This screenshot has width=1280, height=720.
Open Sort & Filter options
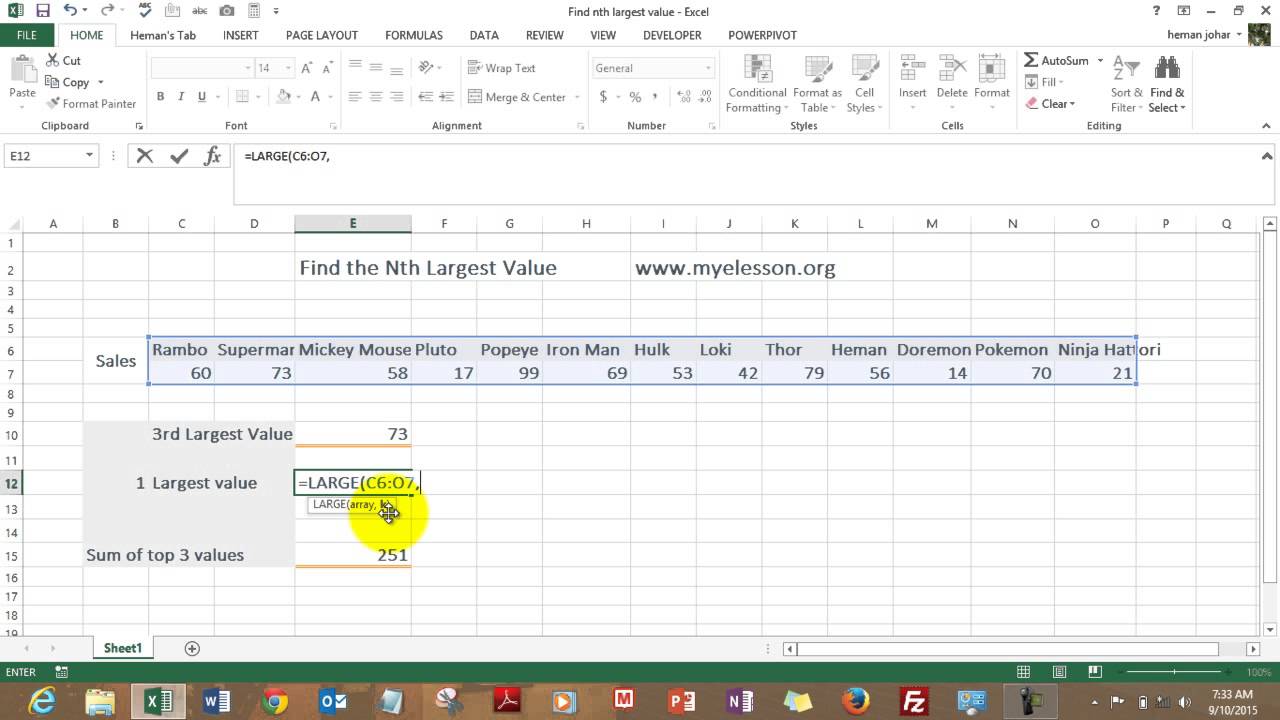point(1127,83)
